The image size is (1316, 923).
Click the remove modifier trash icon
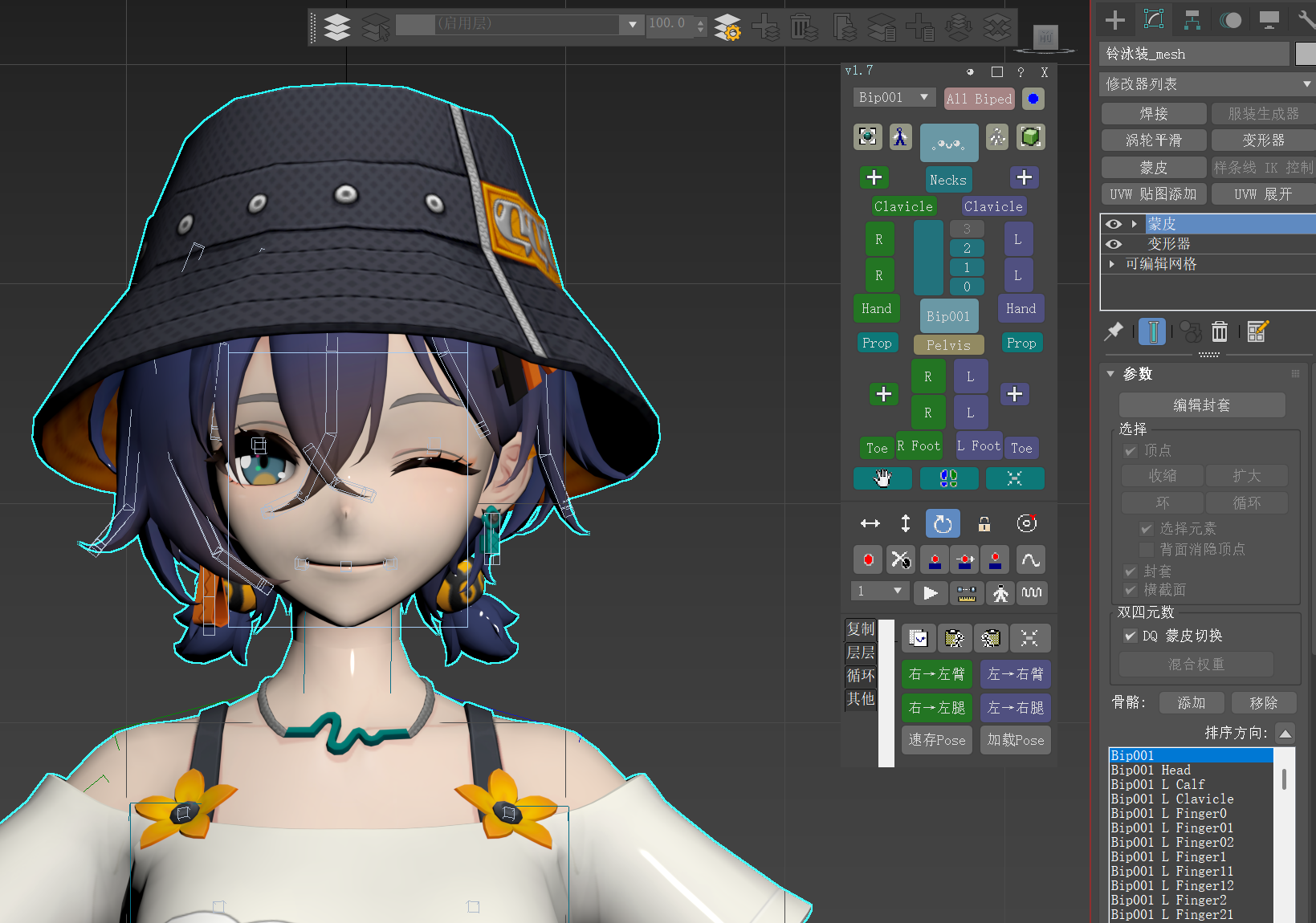(1220, 331)
